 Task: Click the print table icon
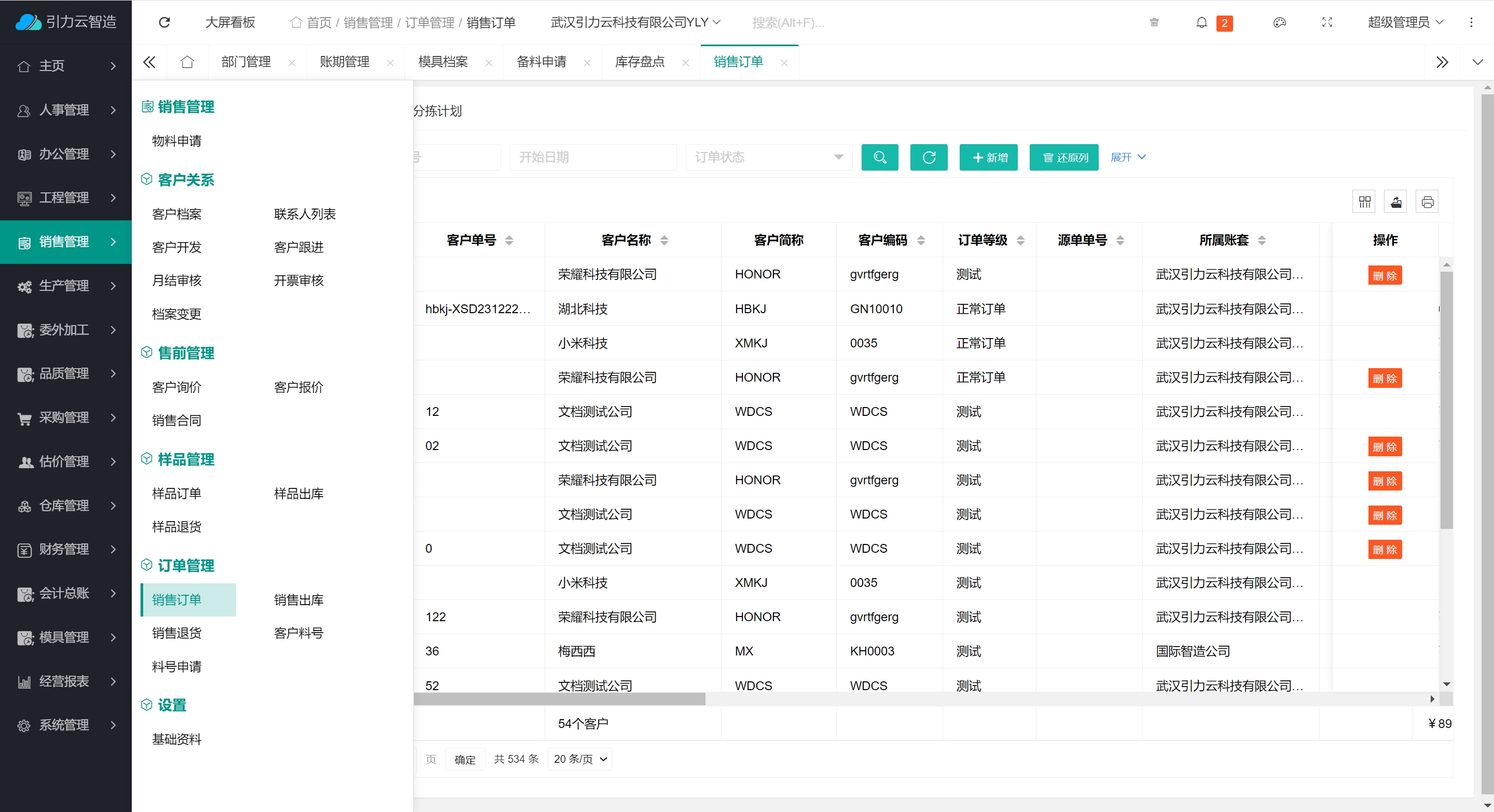click(x=1427, y=202)
